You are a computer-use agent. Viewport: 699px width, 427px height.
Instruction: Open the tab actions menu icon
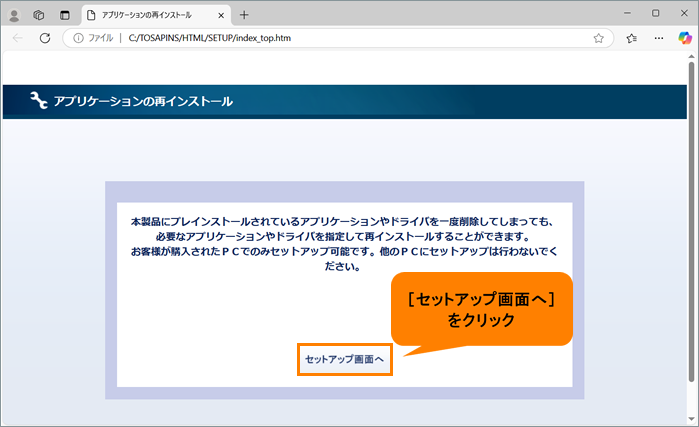(x=65, y=15)
